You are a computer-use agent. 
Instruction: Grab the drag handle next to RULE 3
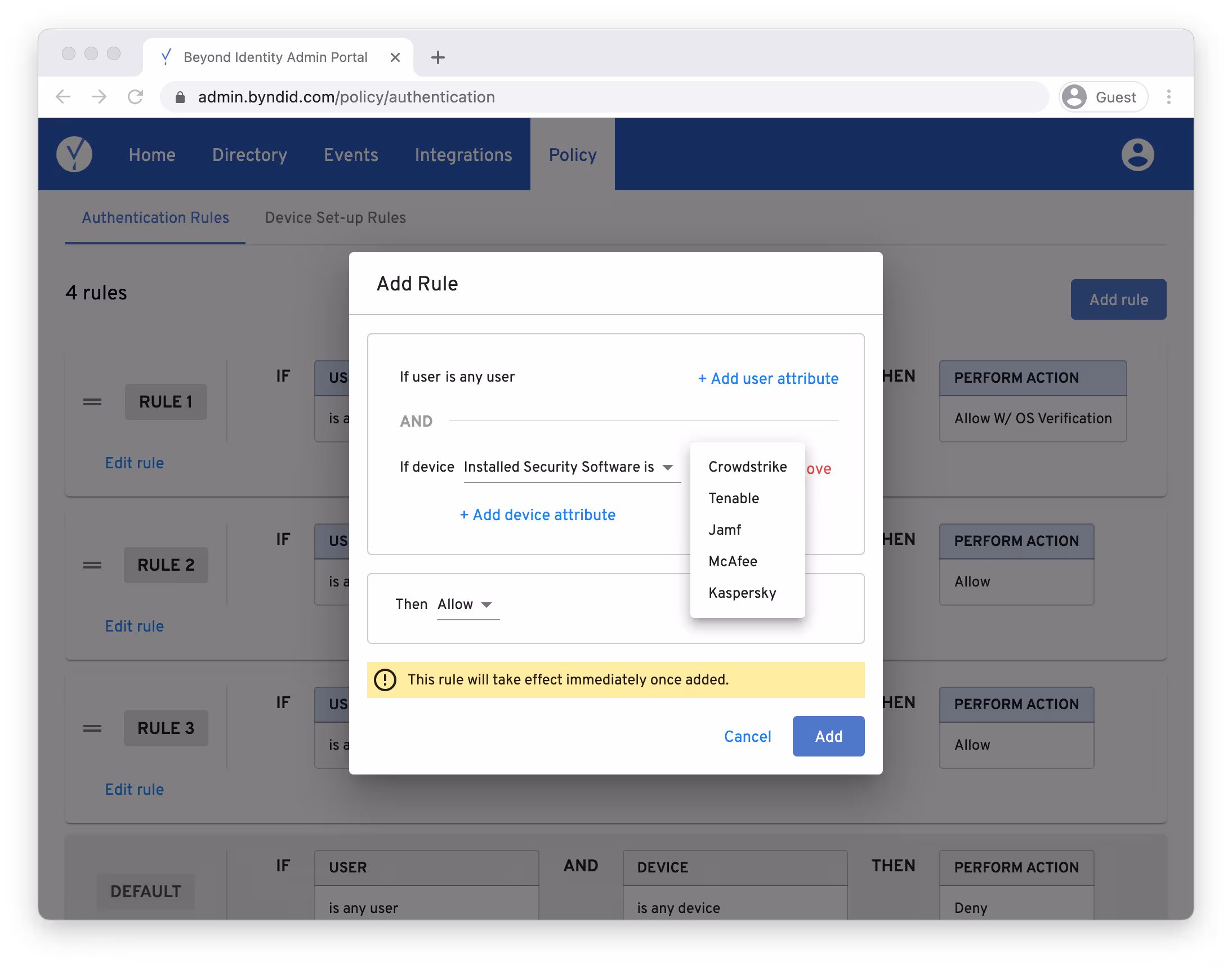tap(92, 729)
